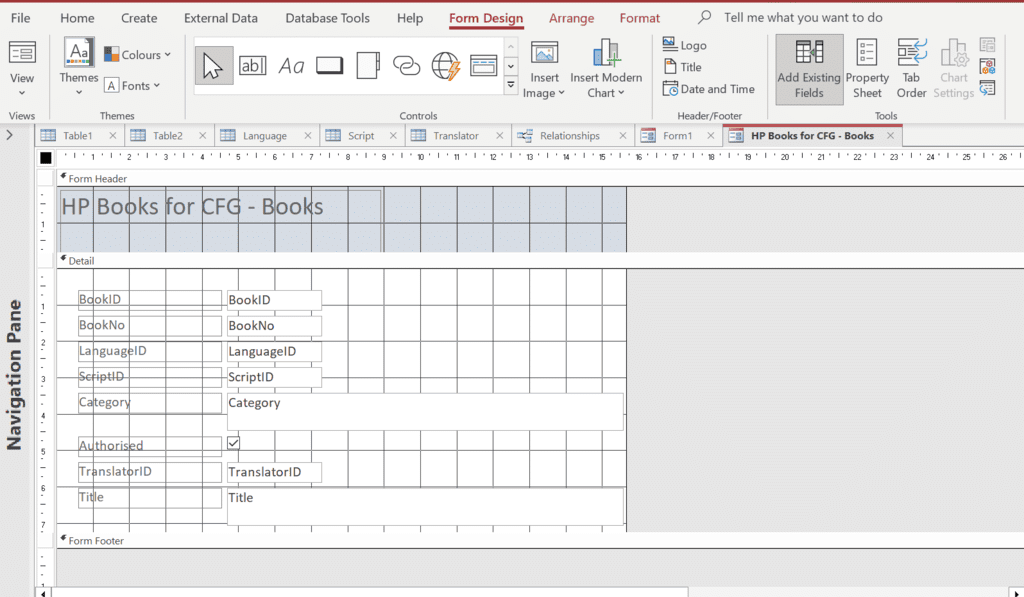This screenshot has width=1024, height=597.
Task: Expand the Themes dropdown arrow
Action: click(x=79, y=92)
